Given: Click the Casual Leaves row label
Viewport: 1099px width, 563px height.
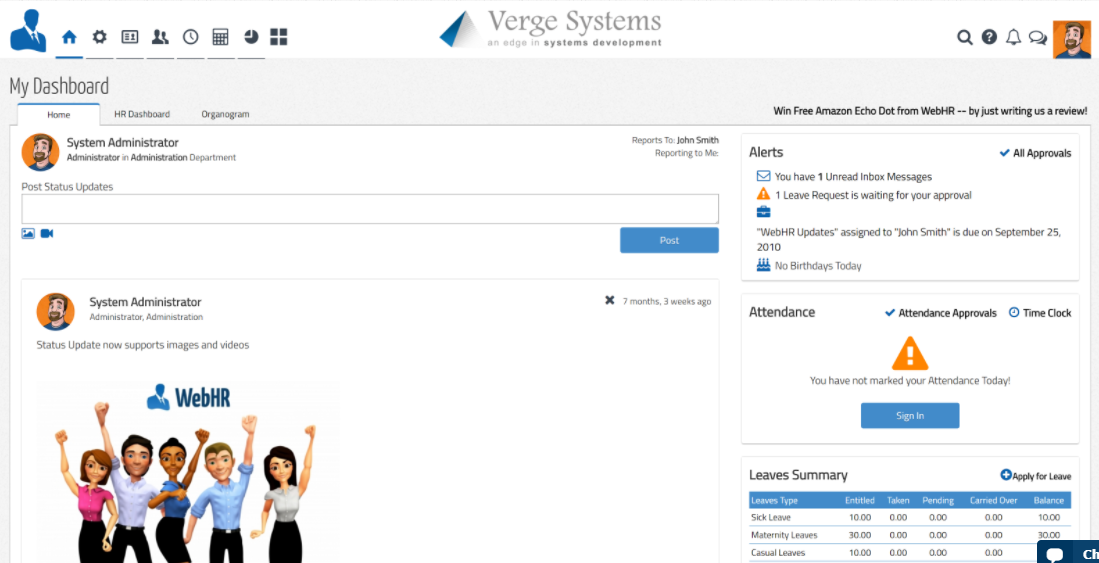Looking at the screenshot, I should 778,552.
